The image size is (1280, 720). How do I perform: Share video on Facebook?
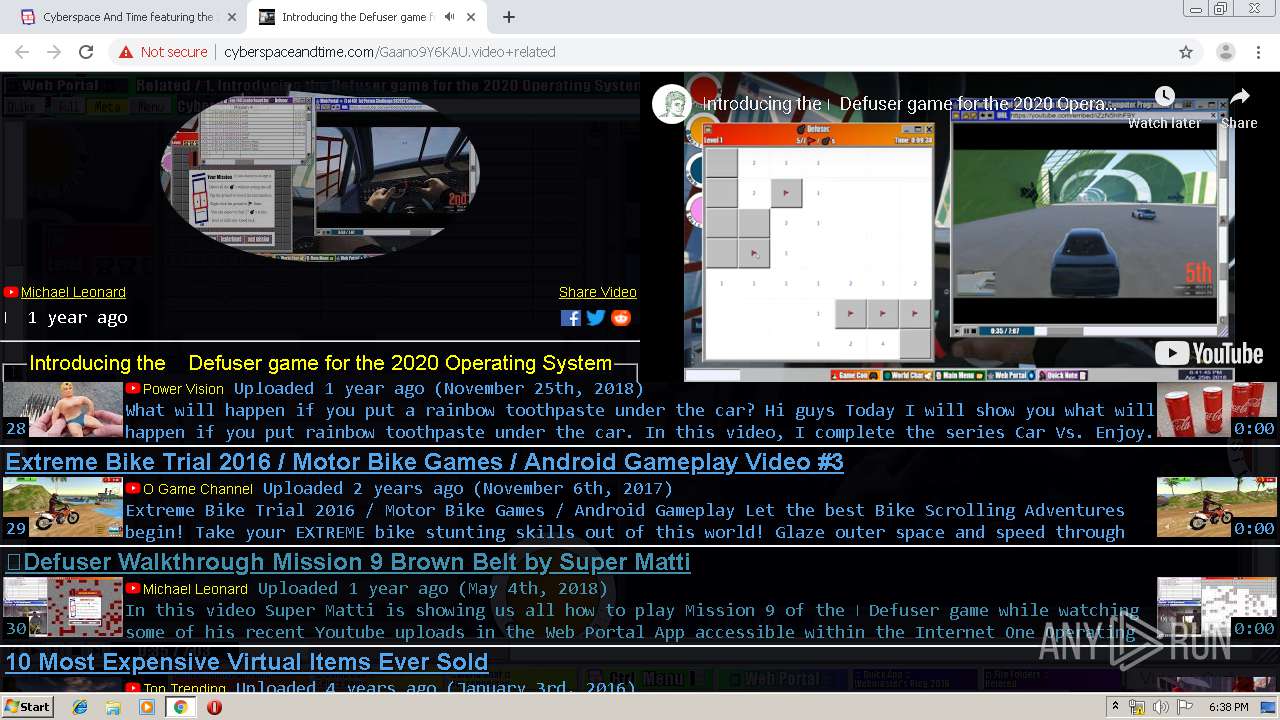tap(571, 318)
